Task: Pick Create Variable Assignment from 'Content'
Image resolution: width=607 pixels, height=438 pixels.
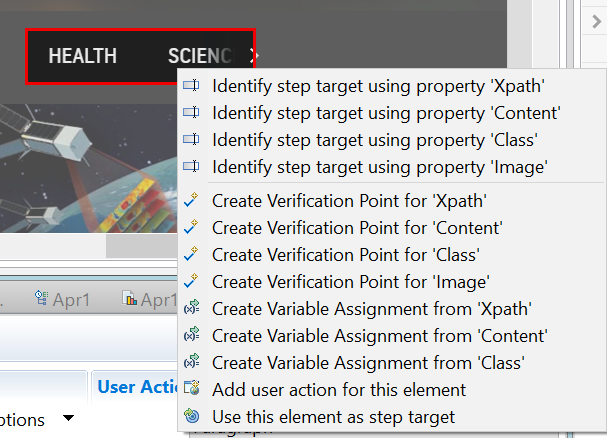Action: click(380, 336)
